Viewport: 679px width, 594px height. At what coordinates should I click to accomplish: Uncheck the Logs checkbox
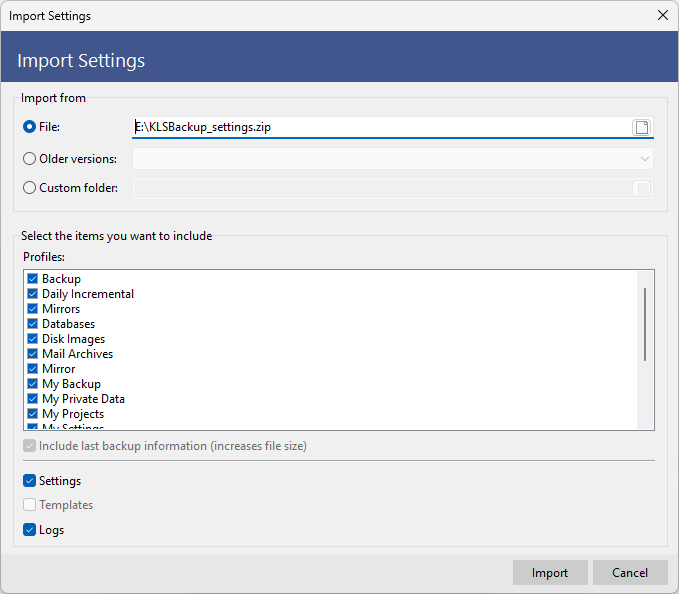coord(29,530)
